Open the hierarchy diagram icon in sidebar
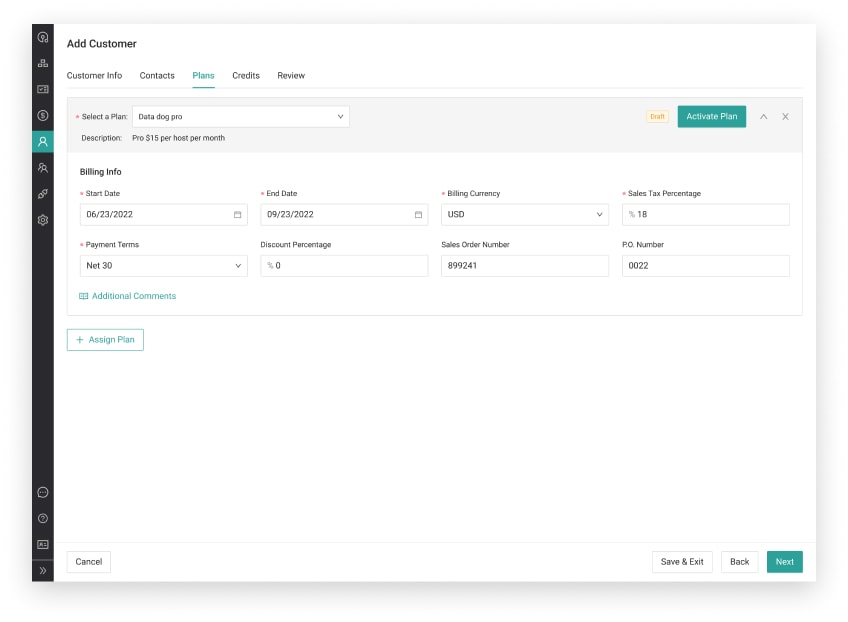 click(x=42, y=63)
